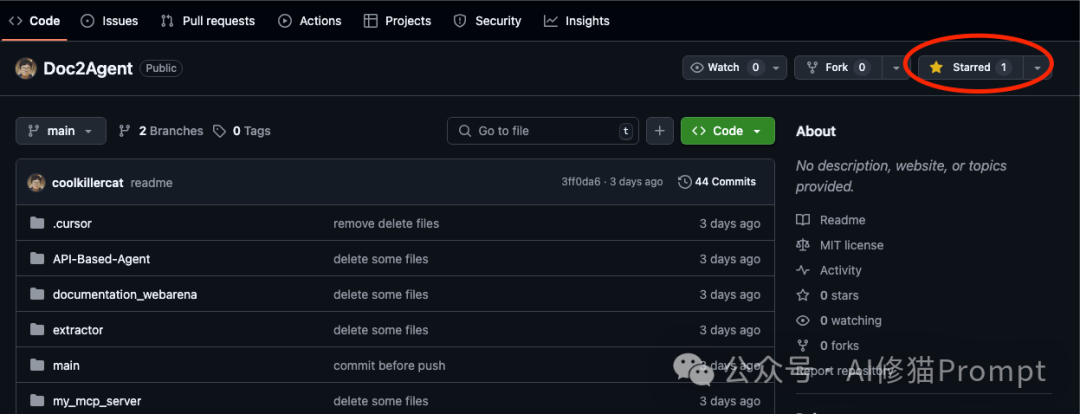Screen dimensions: 1080x414
Task: Click folder icon next to documentation_webarena
Action: 37,295
